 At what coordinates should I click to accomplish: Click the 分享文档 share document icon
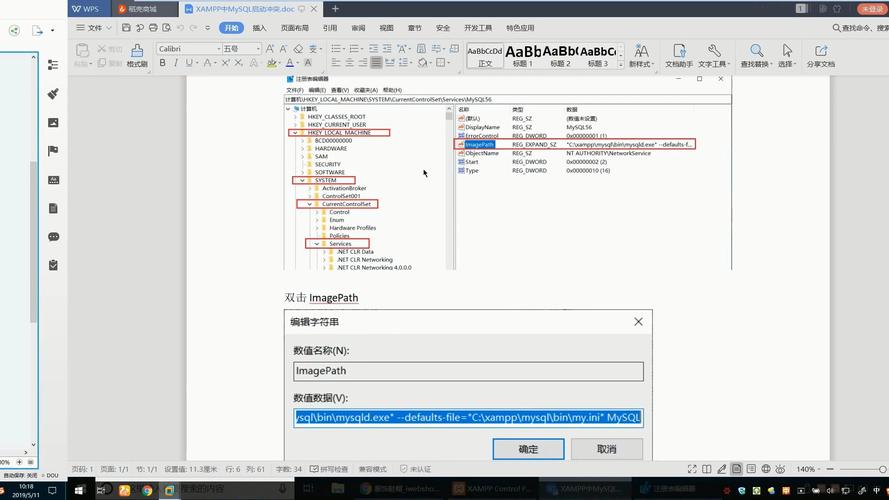click(820, 56)
